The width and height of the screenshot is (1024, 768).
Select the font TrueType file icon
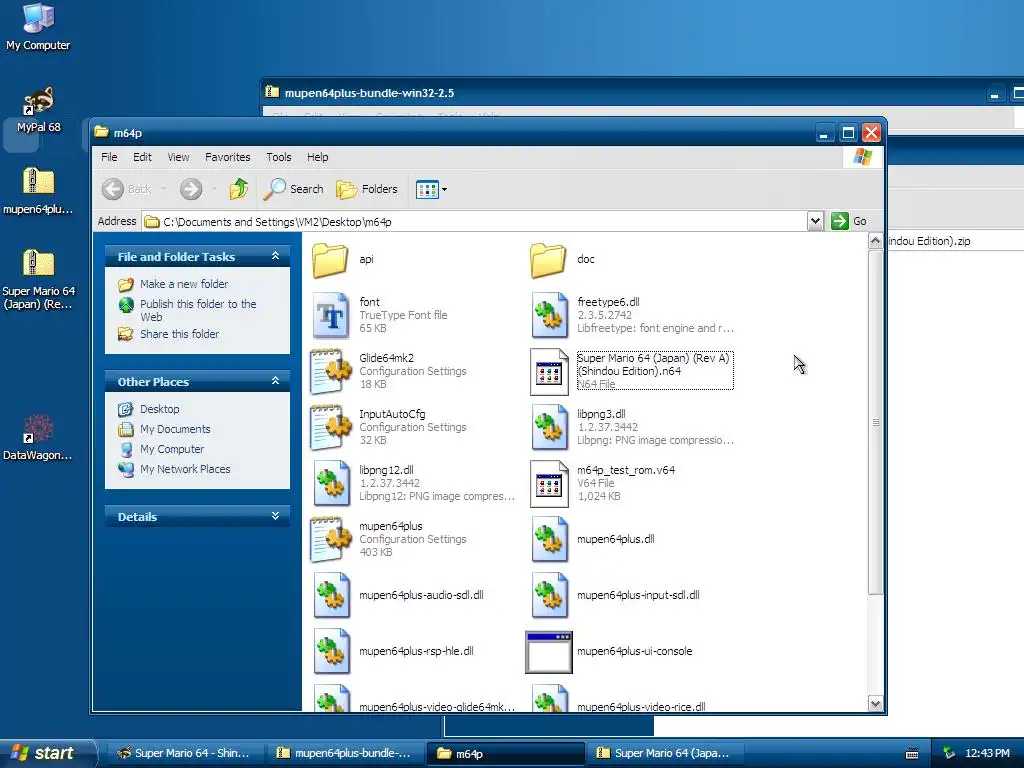pos(330,315)
